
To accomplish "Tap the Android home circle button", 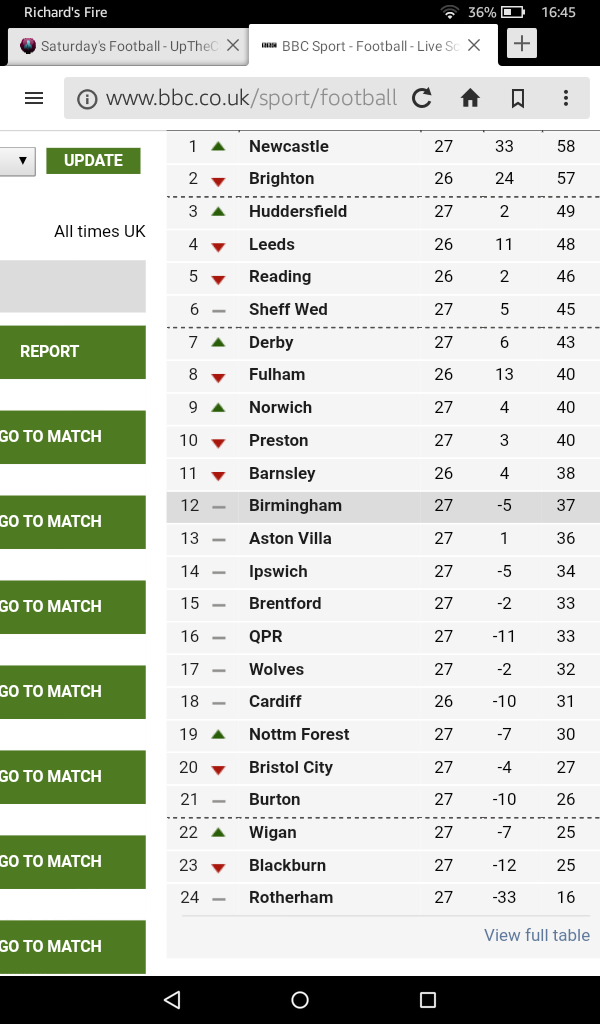I will [300, 999].
